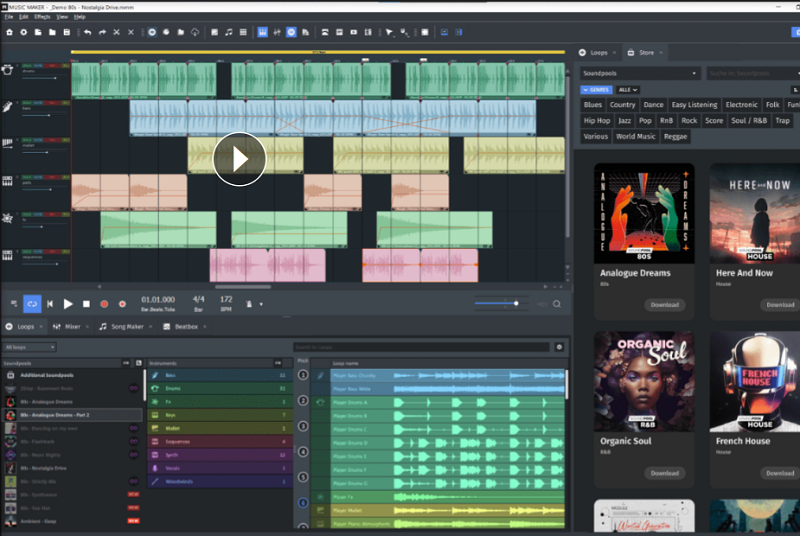
Task: Toggle Mute on the drums track
Action: point(39,66)
